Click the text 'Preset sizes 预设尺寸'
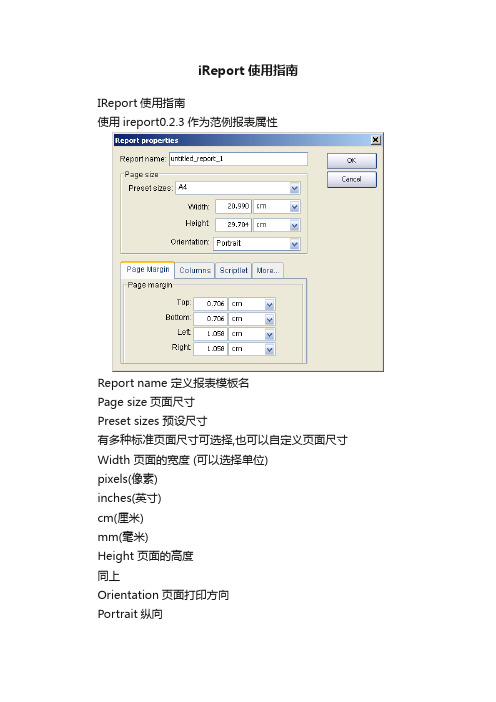Screen dimensions: 496x702 click(152, 421)
